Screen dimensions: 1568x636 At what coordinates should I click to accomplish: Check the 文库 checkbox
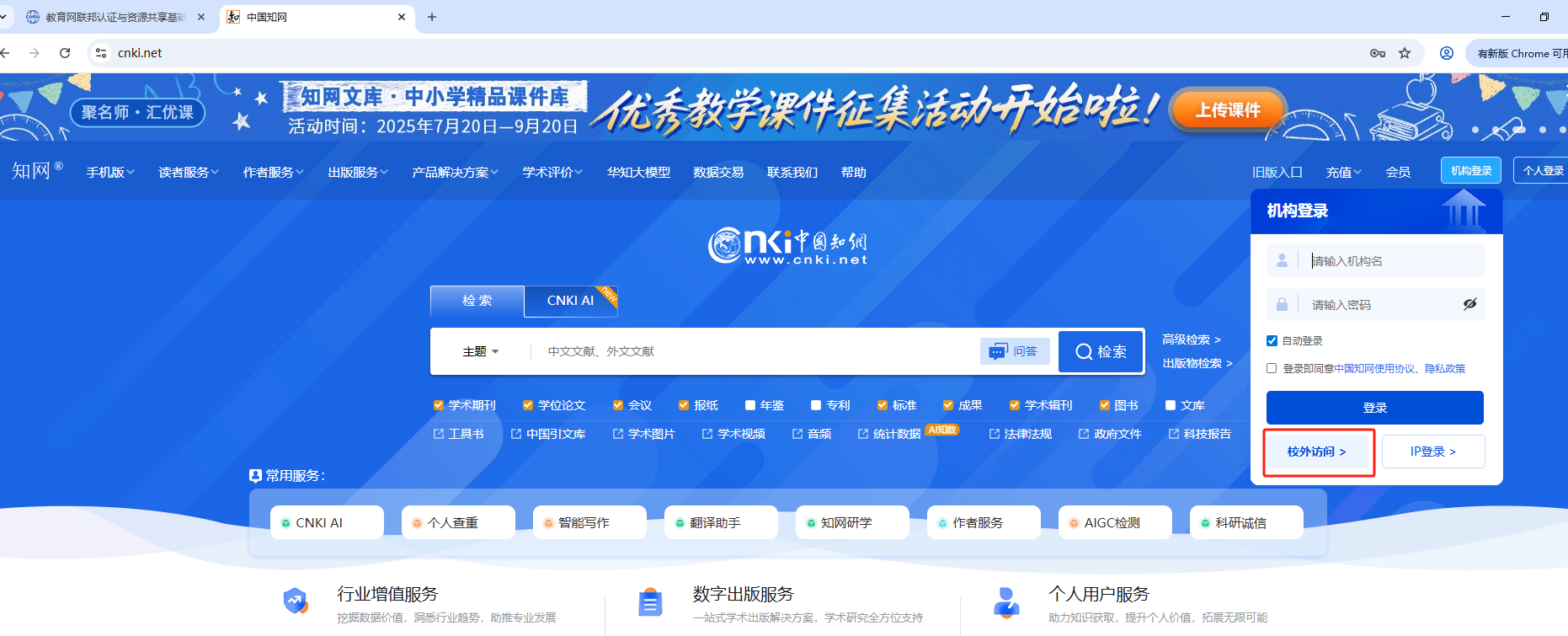coord(1171,405)
